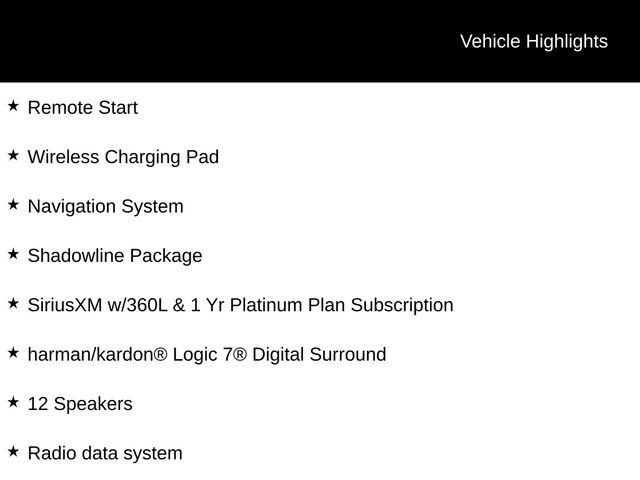Screen dimensions: 640x480
Task: Click the star next to Radio data system
Action: [x=13, y=452]
